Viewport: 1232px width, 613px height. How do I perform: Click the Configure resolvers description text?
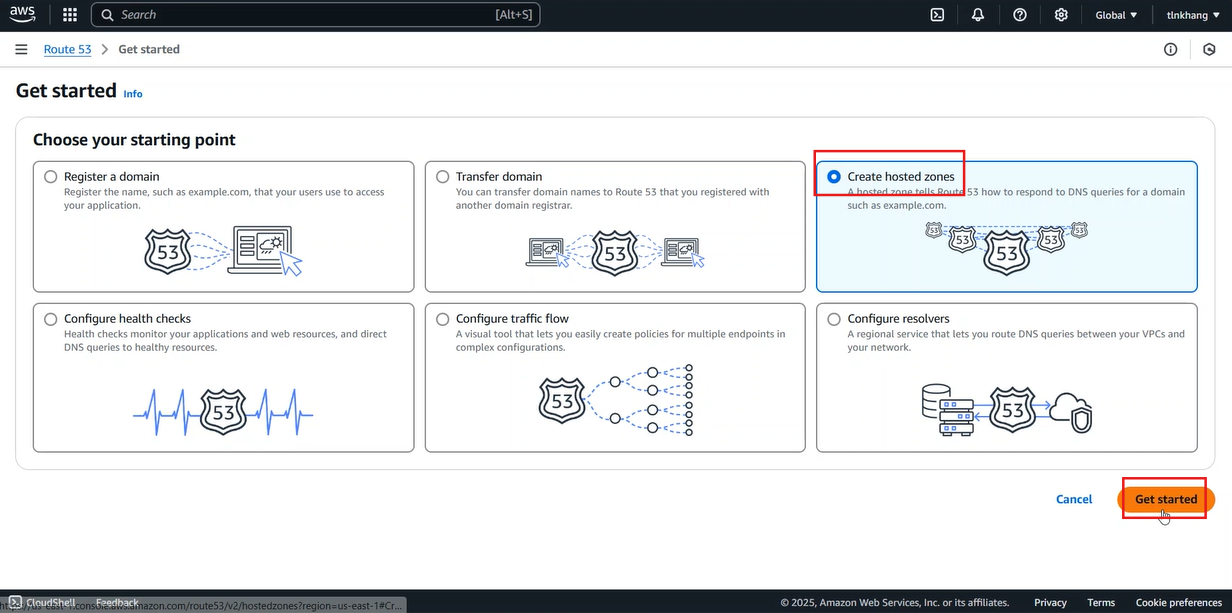point(1016,341)
